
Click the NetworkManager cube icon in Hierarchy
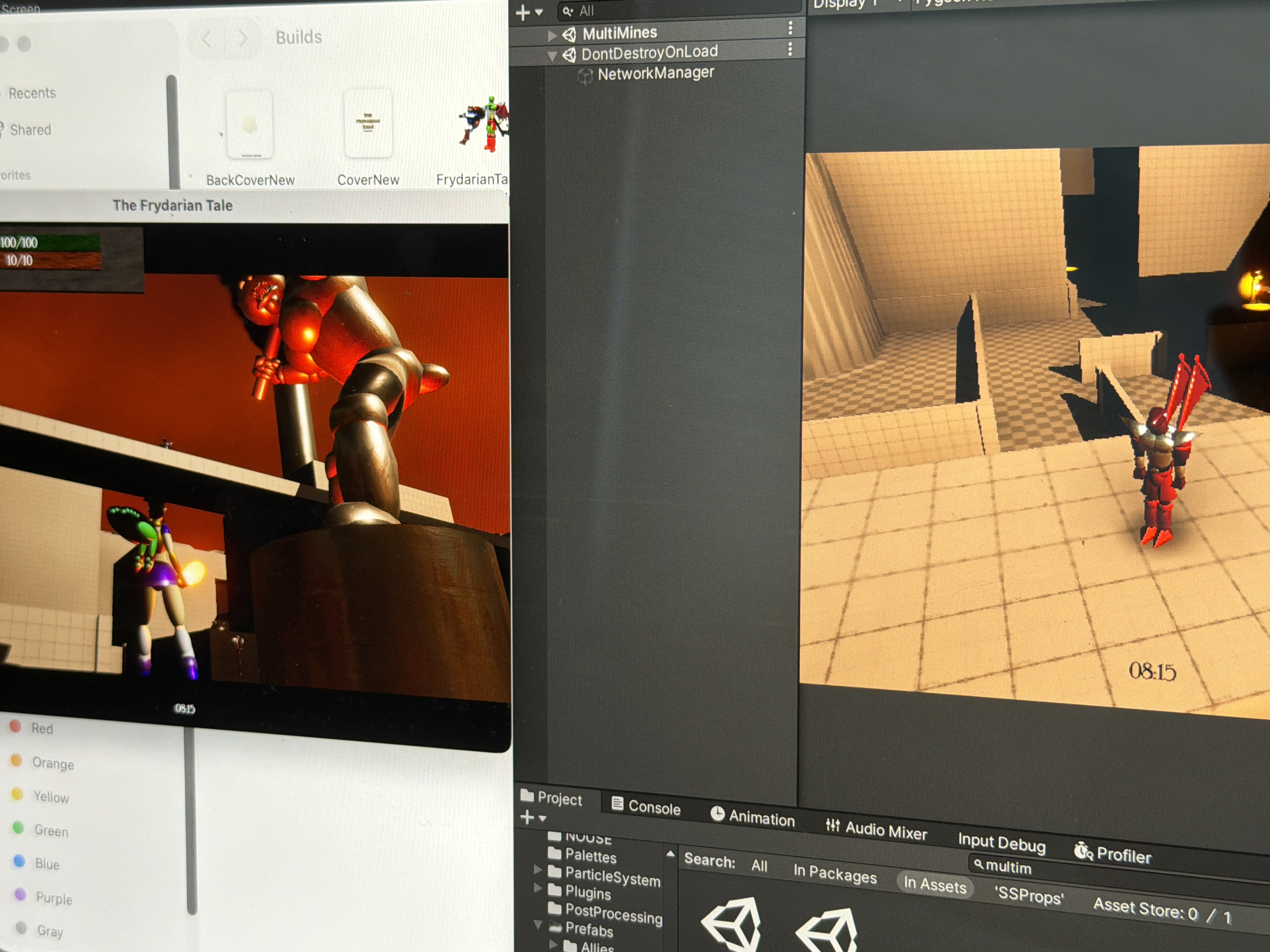point(585,76)
